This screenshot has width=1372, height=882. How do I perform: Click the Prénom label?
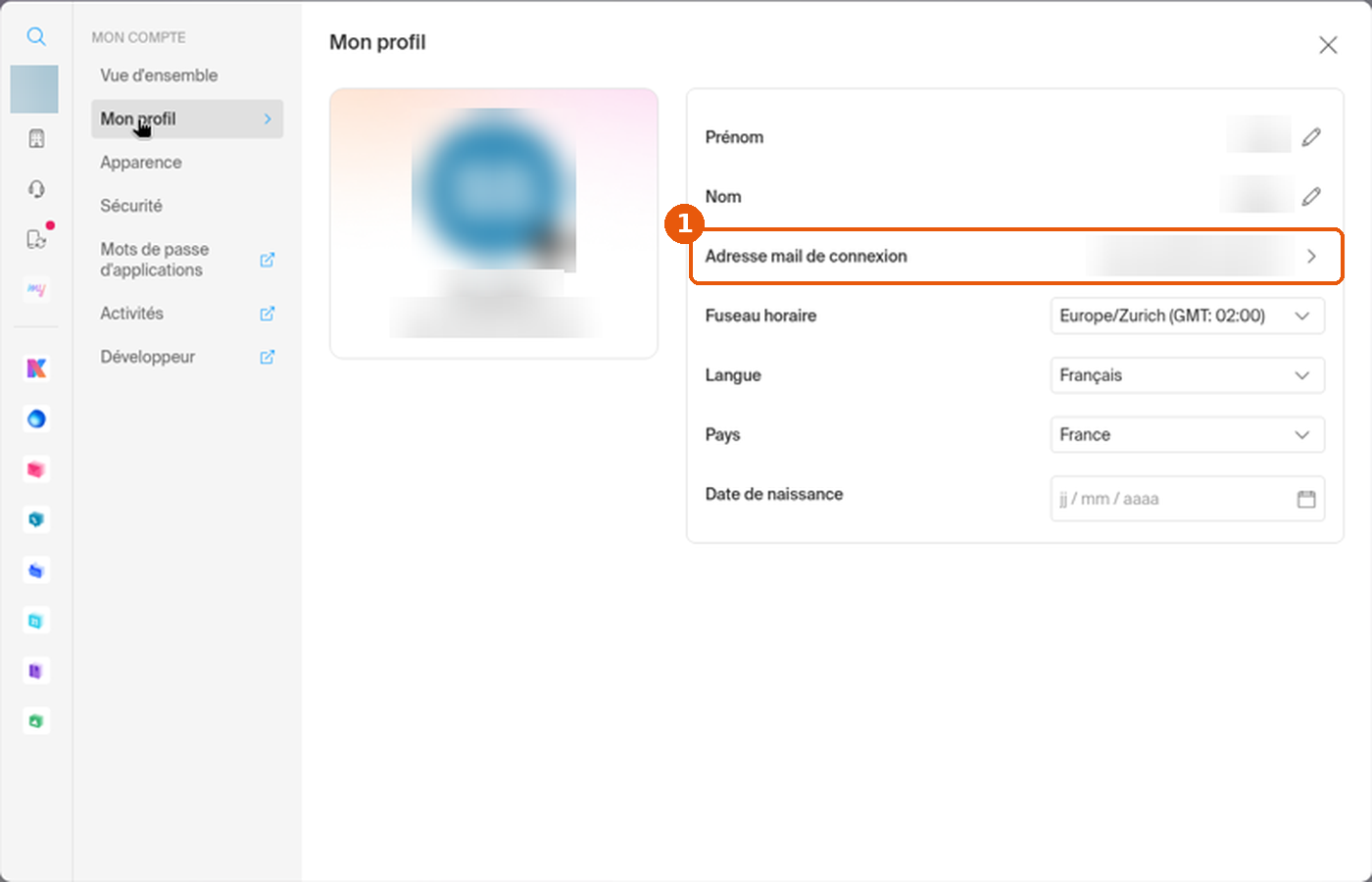pos(734,137)
